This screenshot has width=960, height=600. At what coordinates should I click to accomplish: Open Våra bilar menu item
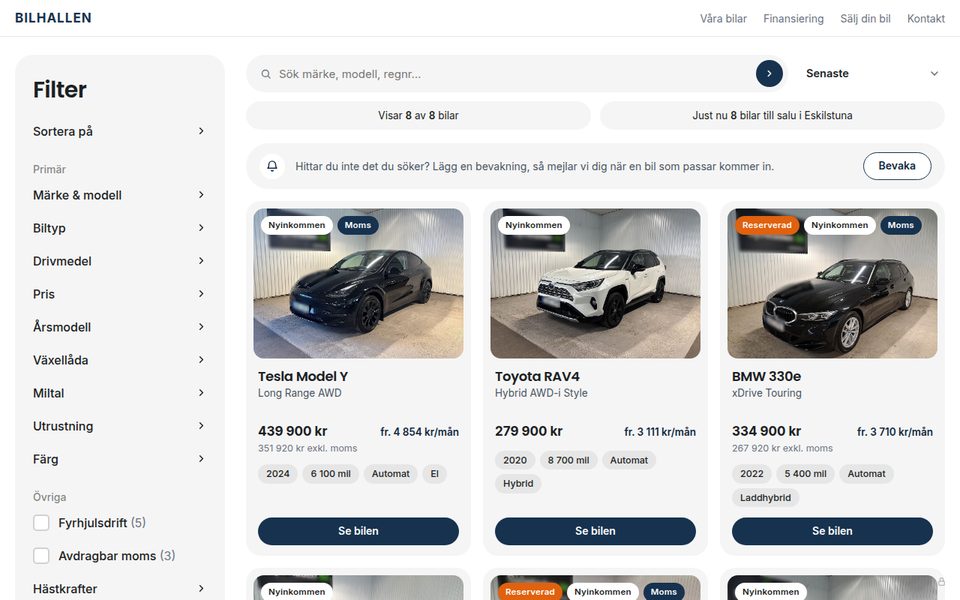pyautogui.click(x=723, y=18)
